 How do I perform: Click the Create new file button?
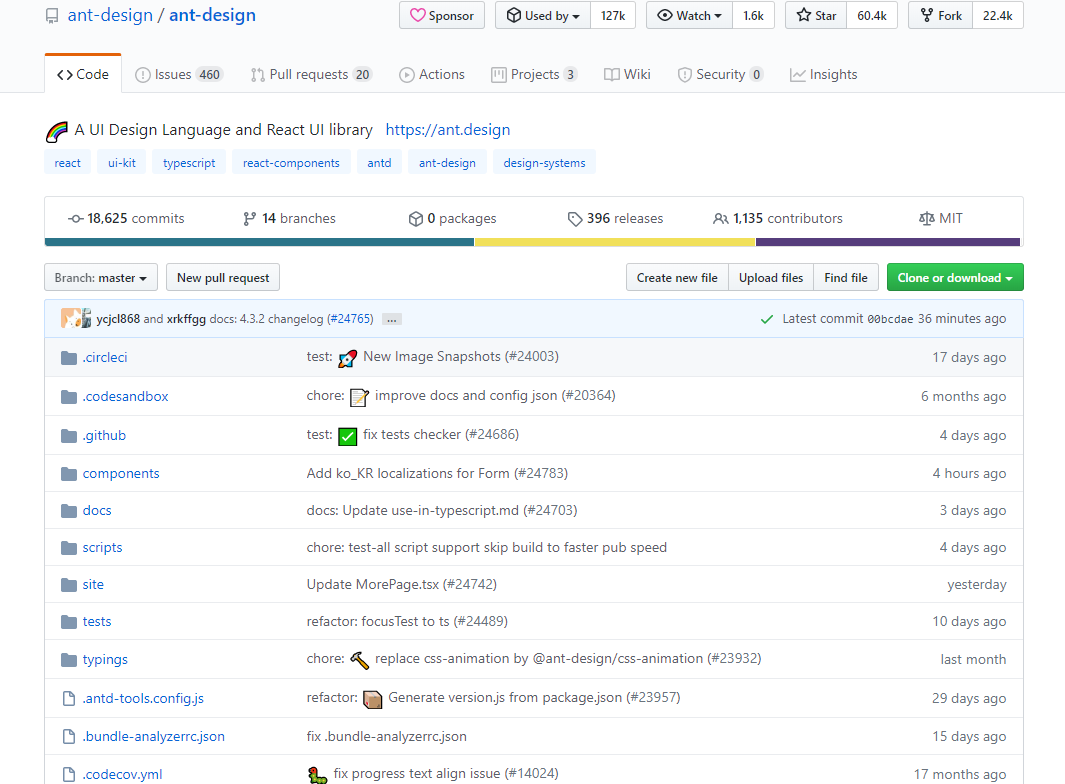coord(677,278)
